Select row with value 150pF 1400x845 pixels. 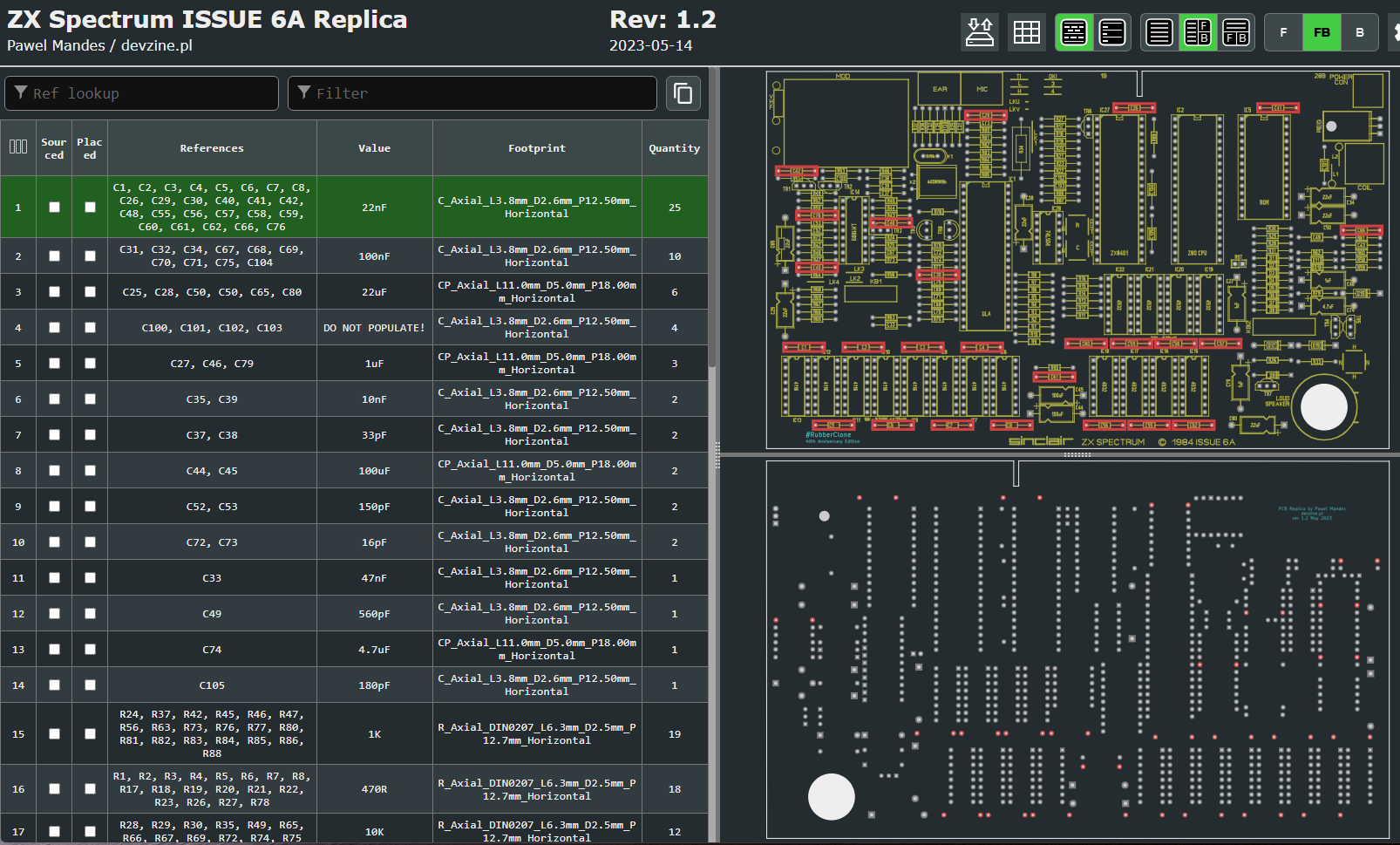[x=354, y=506]
